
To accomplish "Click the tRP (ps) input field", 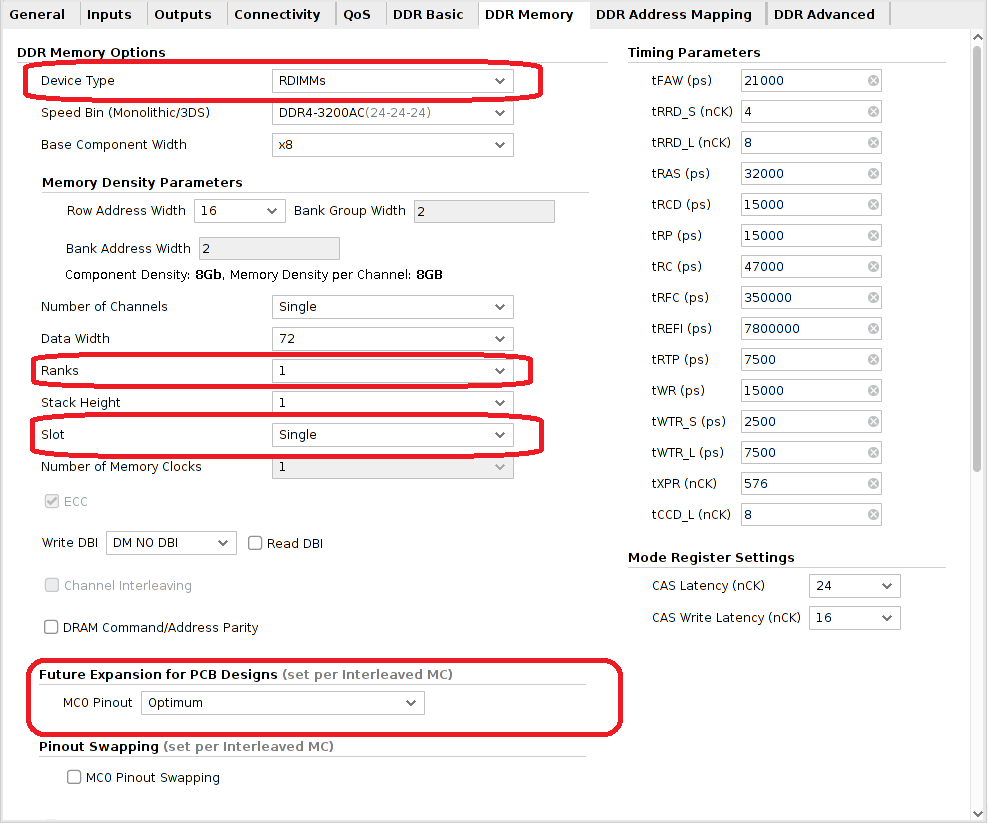I will 802,236.
